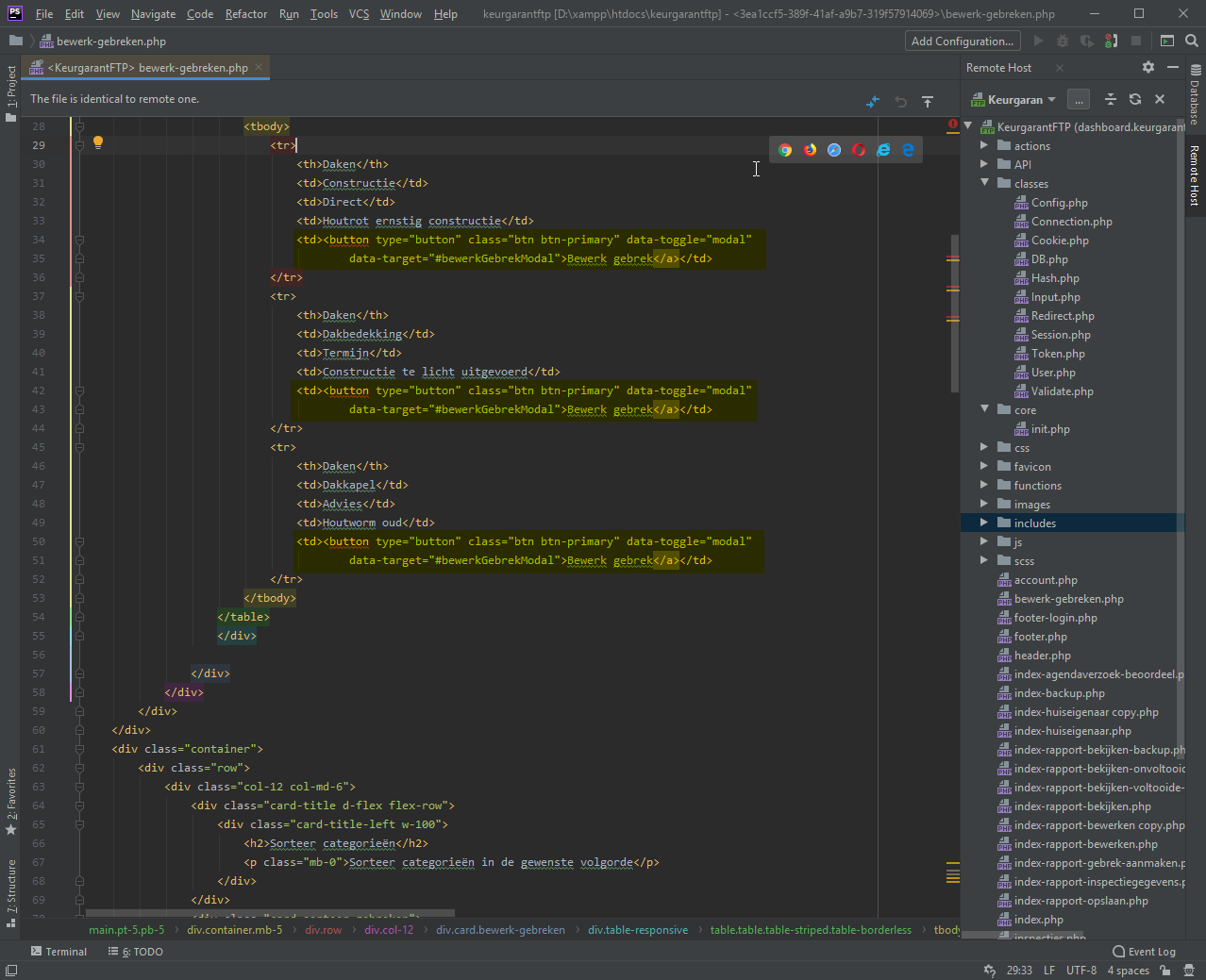Open file in Firefox browser

pyautogui.click(x=810, y=150)
